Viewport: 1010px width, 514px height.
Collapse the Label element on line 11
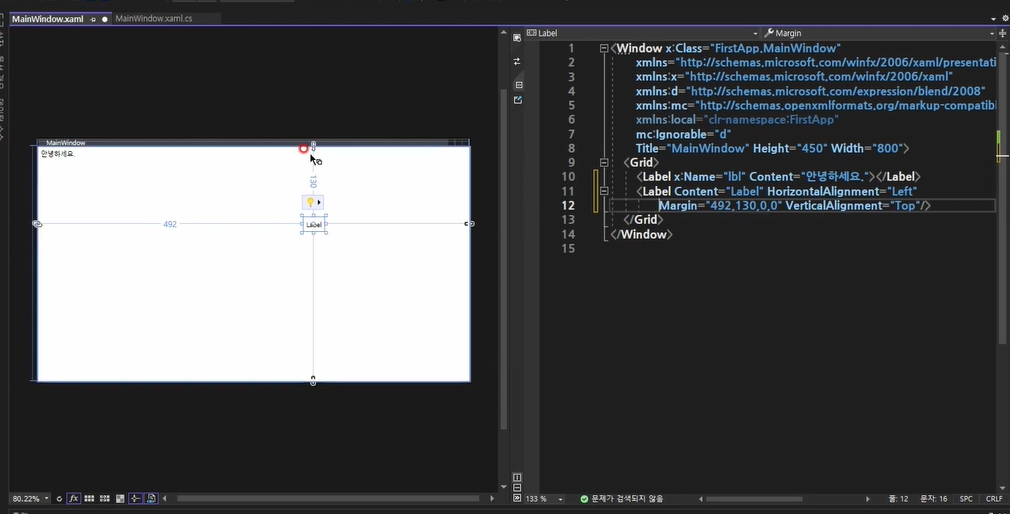click(x=604, y=191)
